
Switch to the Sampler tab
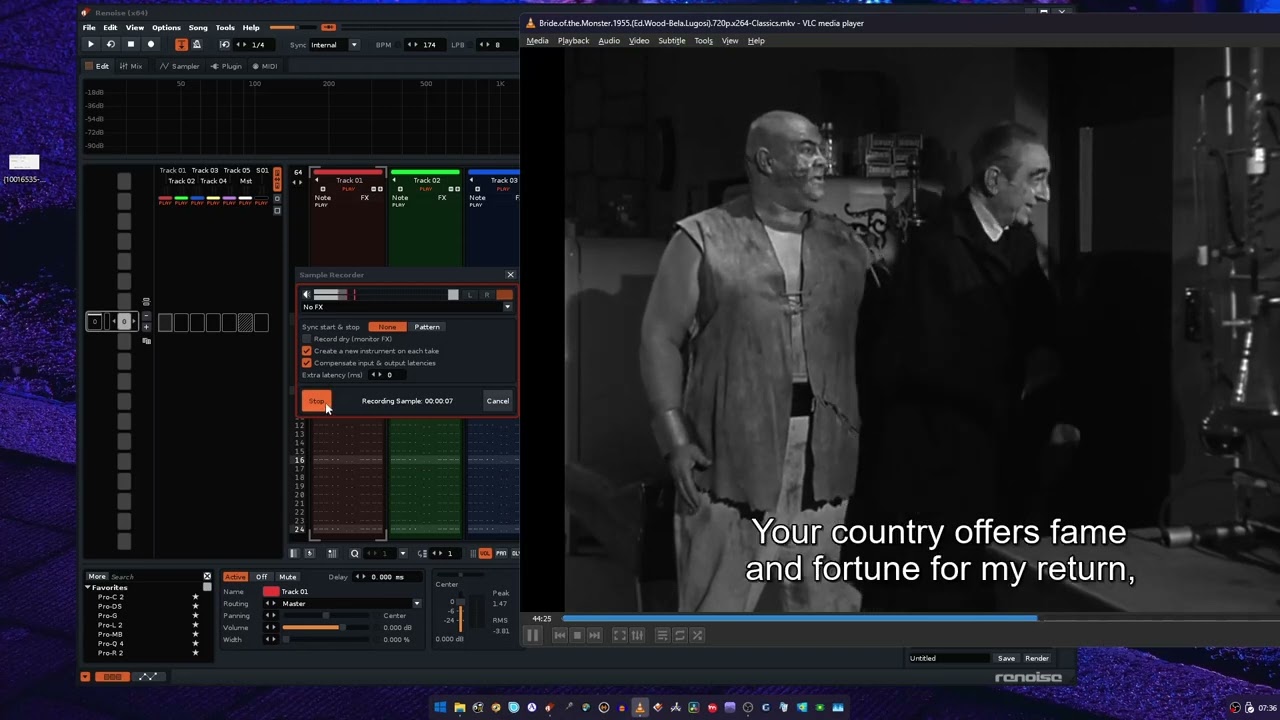click(180, 66)
